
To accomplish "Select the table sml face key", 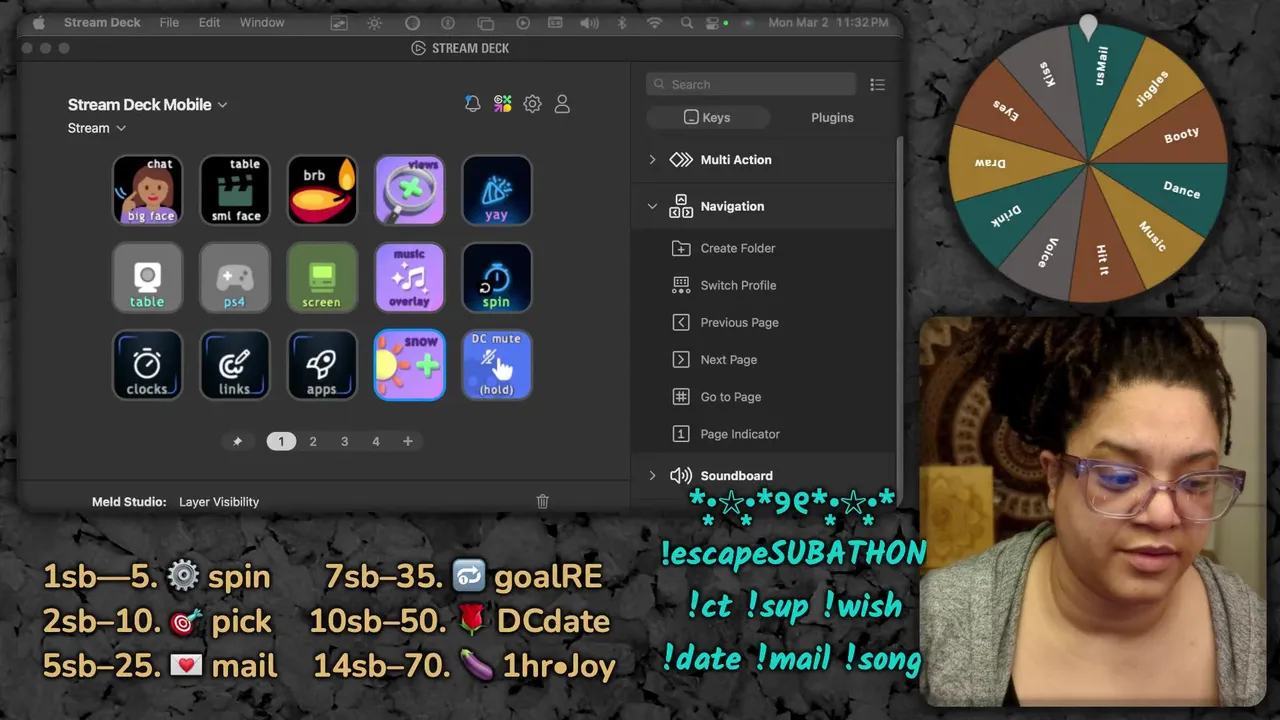I will (235, 190).
